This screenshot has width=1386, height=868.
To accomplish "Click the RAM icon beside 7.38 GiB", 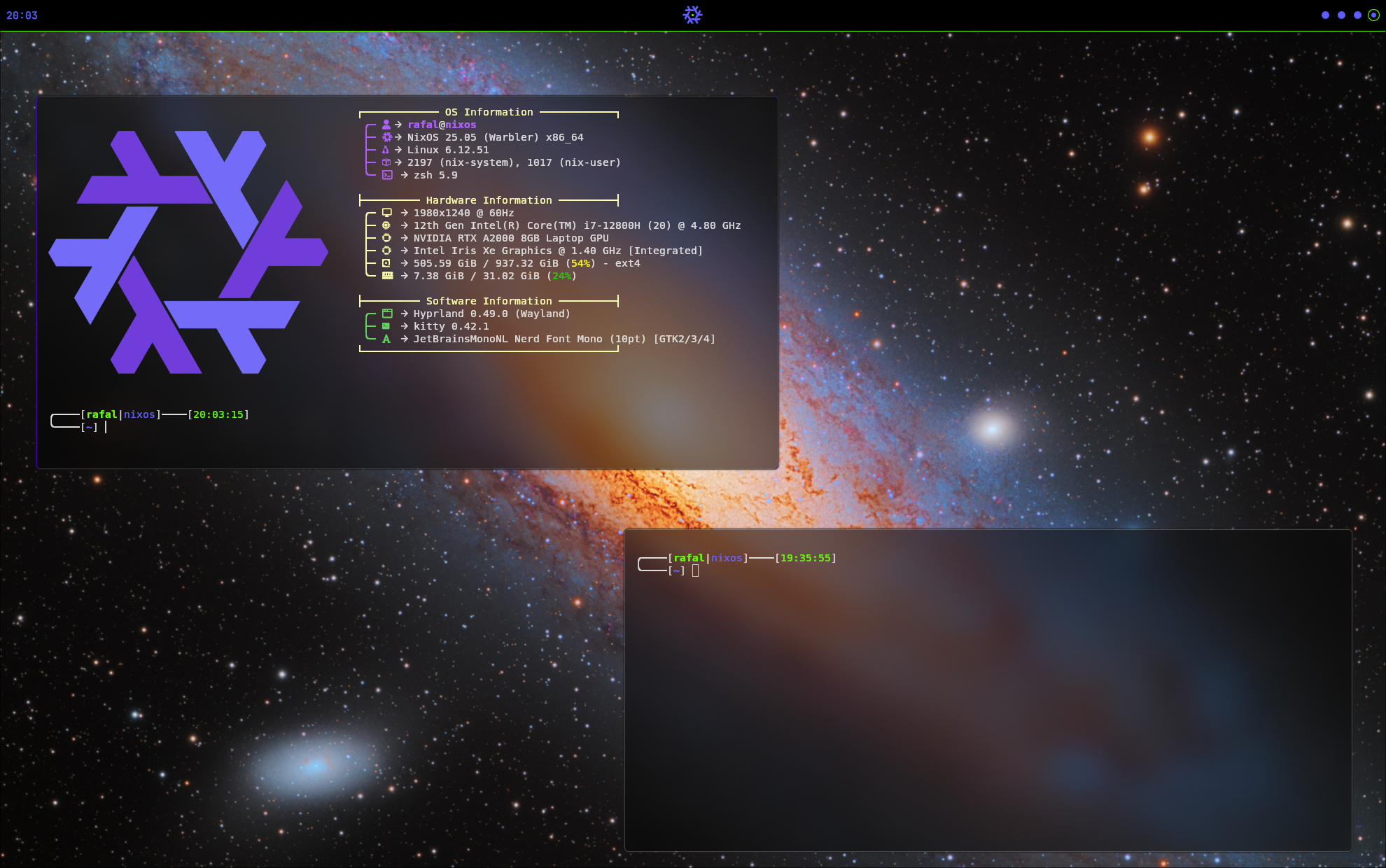I will click(387, 276).
